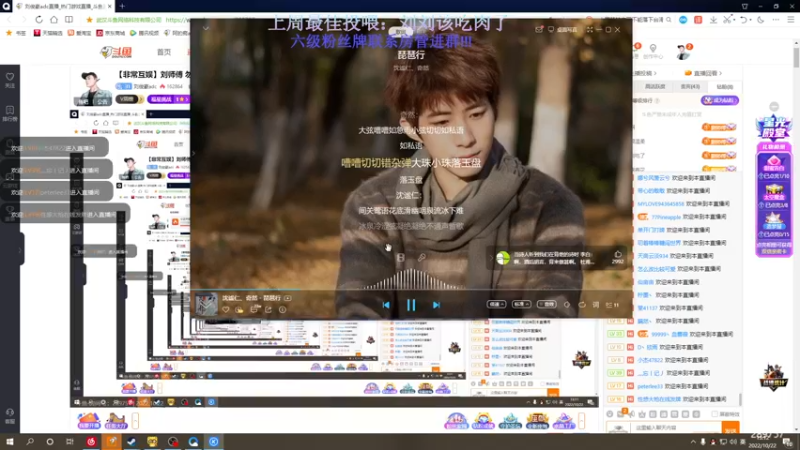Screen dimensions: 800x450
Task: Switch to the 贵宾 tab
Action: pyautogui.click(x=690, y=87)
